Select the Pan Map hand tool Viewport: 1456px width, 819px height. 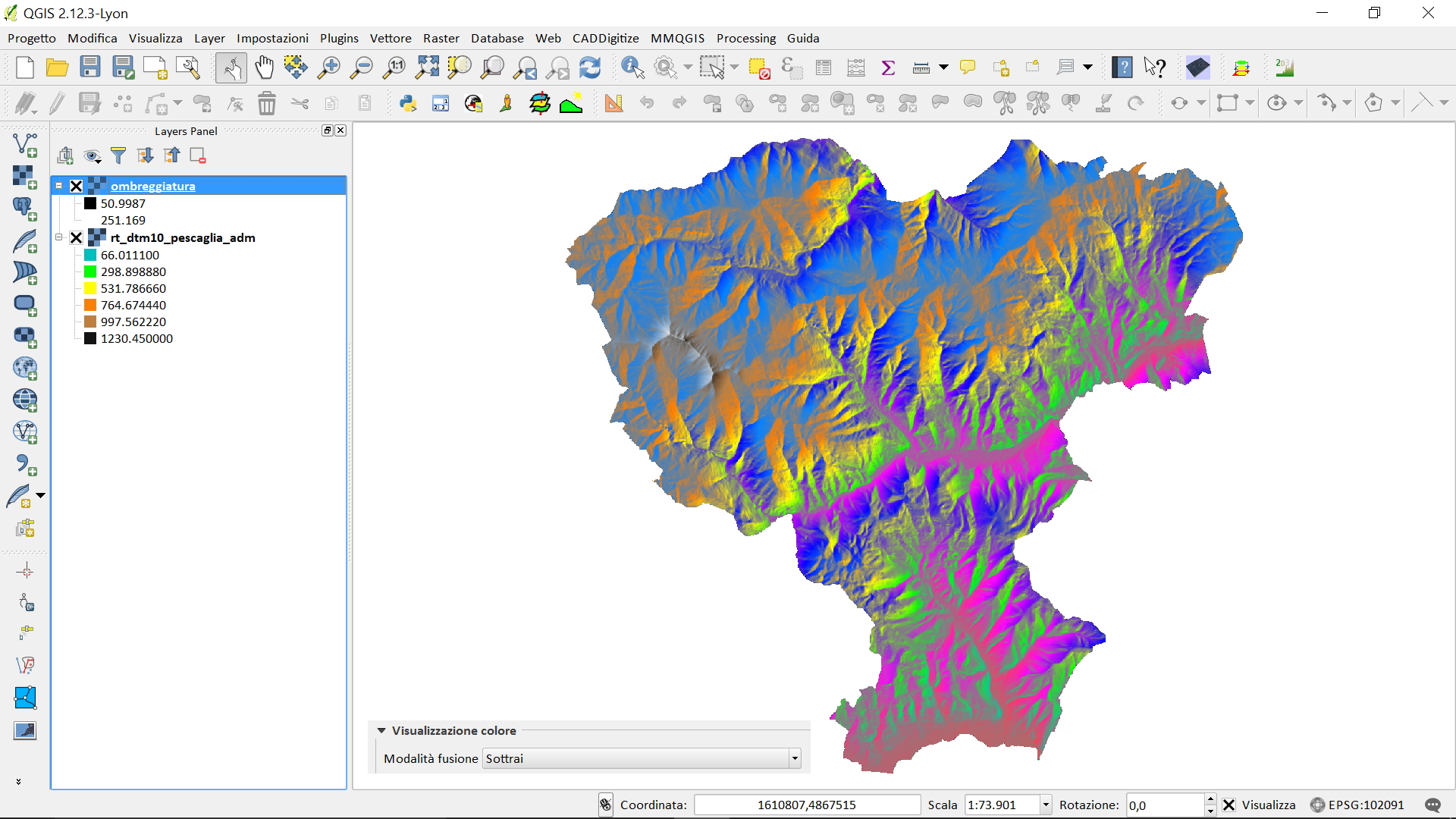(x=264, y=67)
